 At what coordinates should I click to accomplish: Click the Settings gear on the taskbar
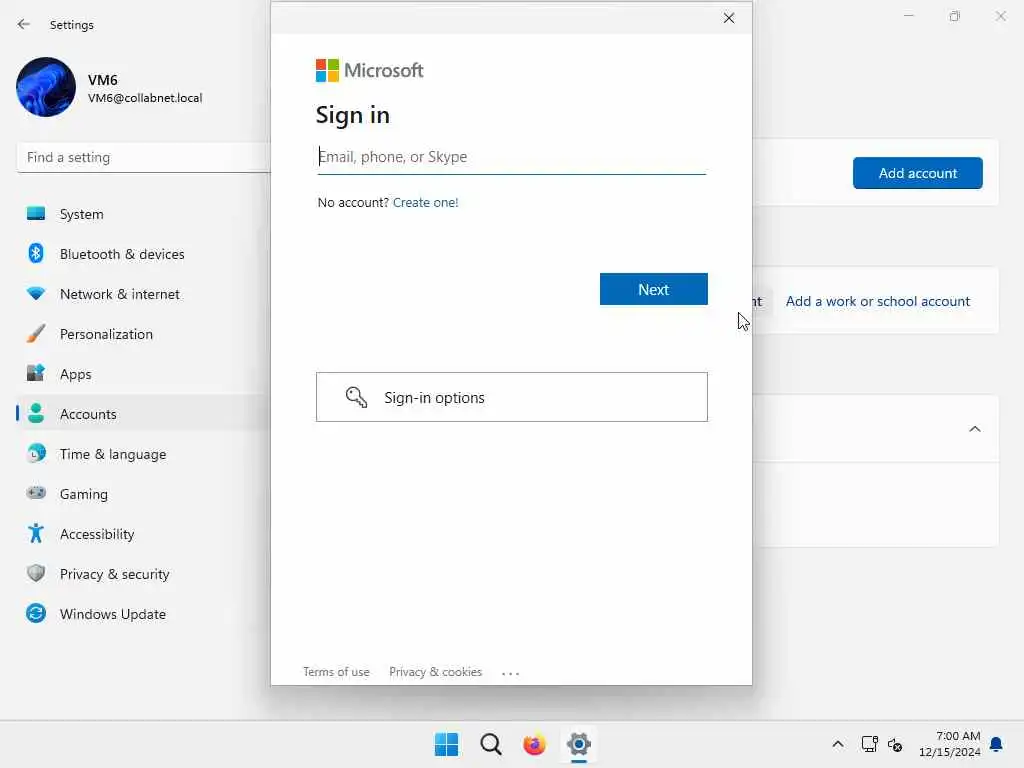[579, 744]
